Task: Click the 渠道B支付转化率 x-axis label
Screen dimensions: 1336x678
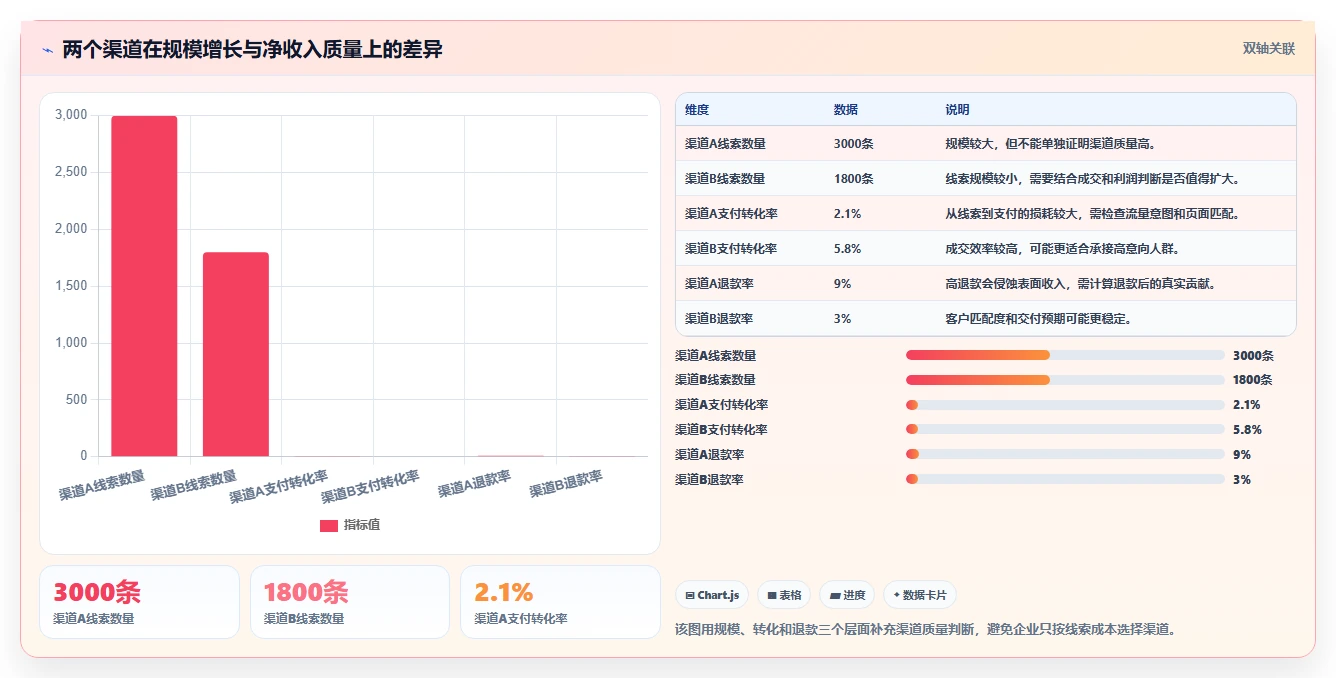Action: click(x=370, y=487)
